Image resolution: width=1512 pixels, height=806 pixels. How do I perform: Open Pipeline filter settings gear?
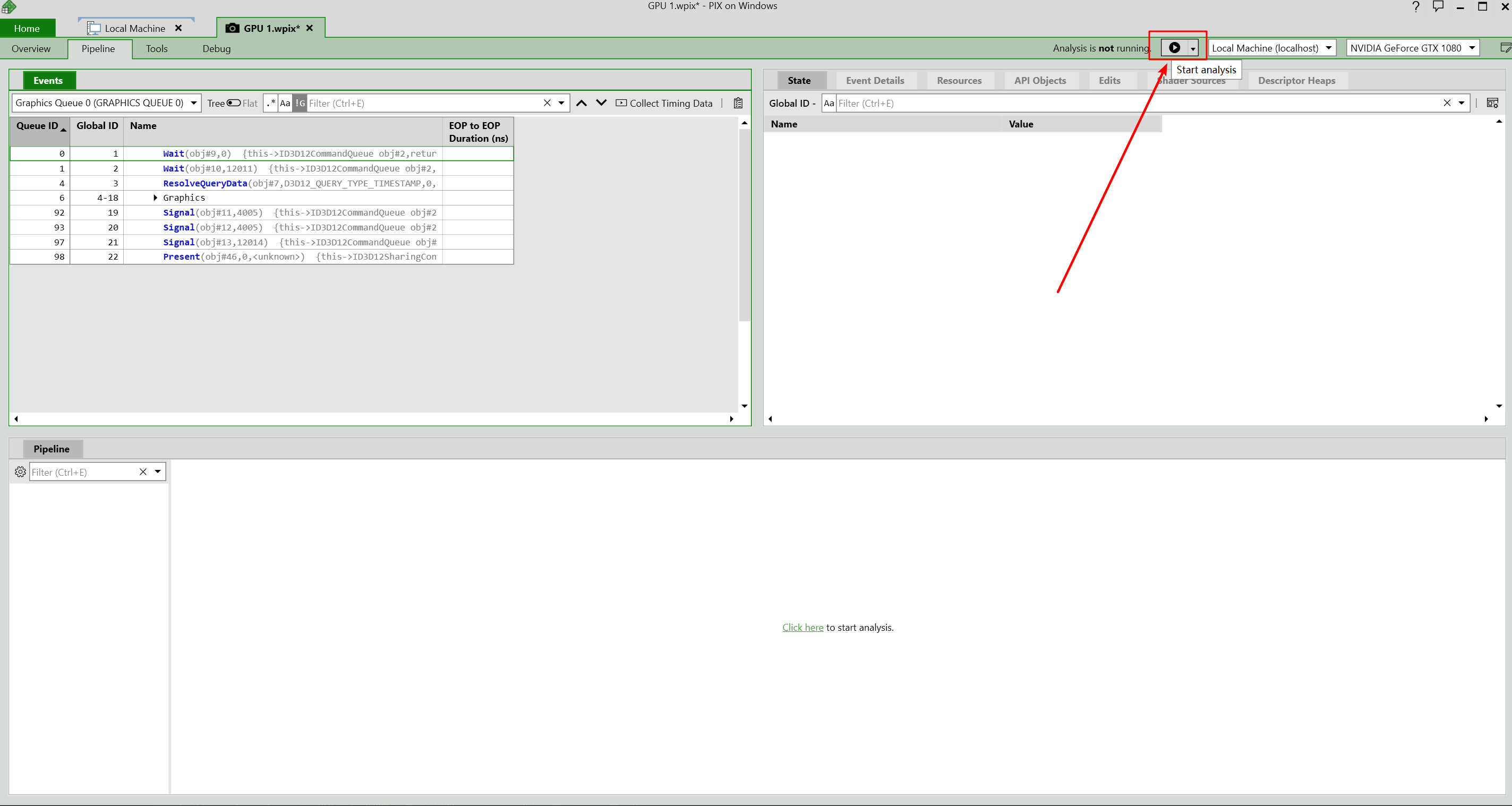pos(20,471)
